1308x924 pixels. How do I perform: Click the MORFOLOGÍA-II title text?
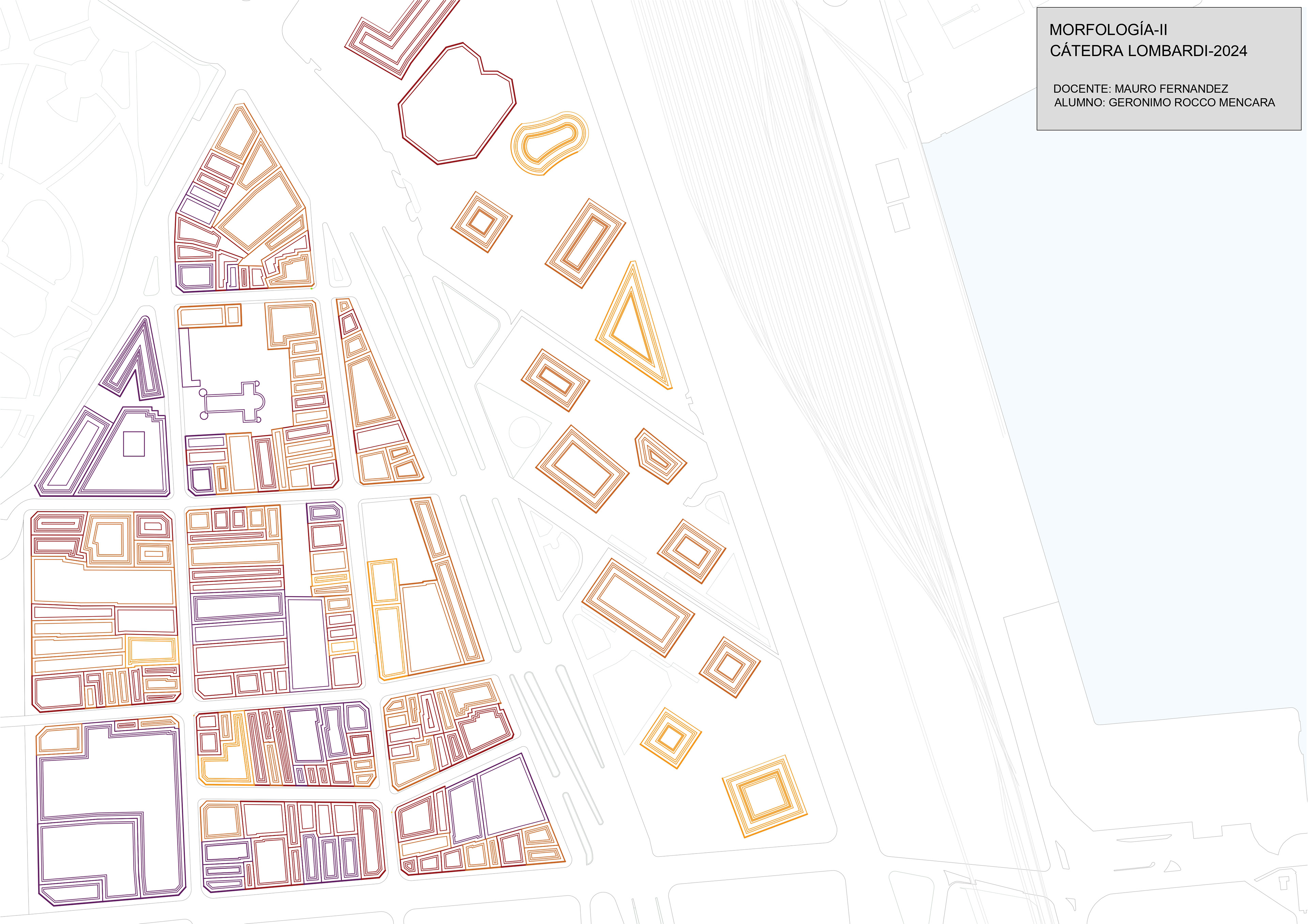click(x=1108, y=30)
